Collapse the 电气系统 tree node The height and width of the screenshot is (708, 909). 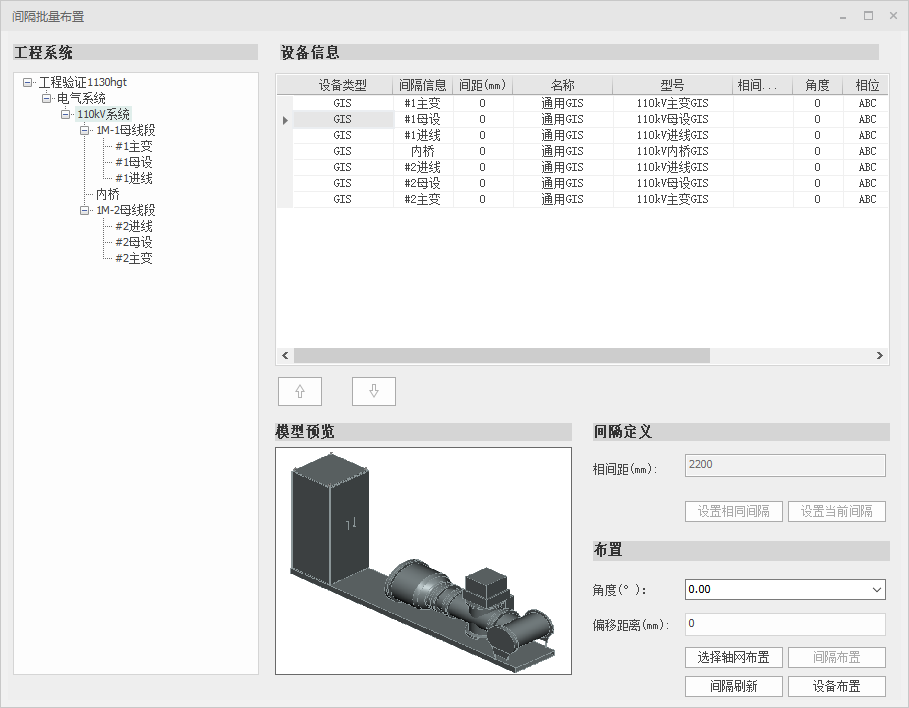click(46, 98)
